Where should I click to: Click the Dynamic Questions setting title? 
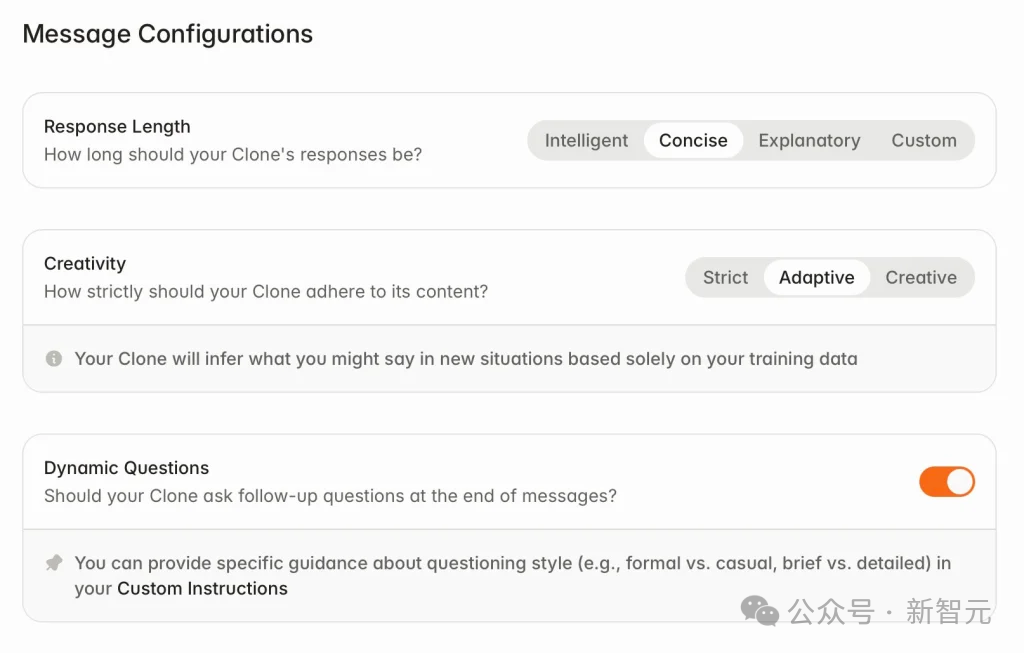(126, 468)
